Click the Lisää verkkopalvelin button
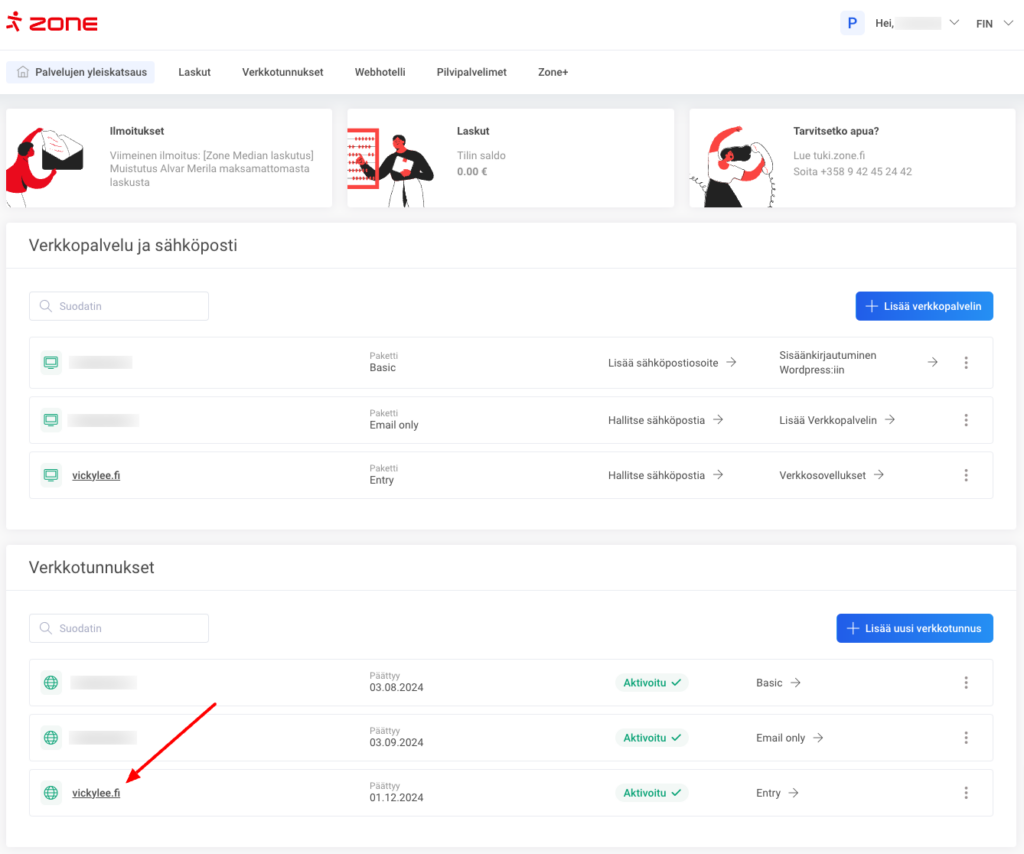This screenshot has height=854, width=1024. (923, 306)
